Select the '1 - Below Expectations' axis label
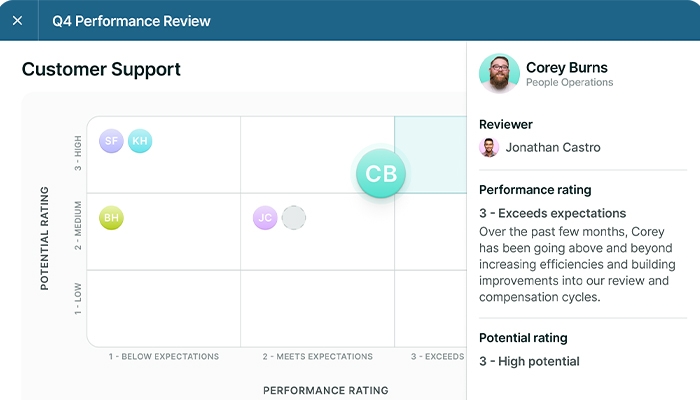 [x=163, y=356]
